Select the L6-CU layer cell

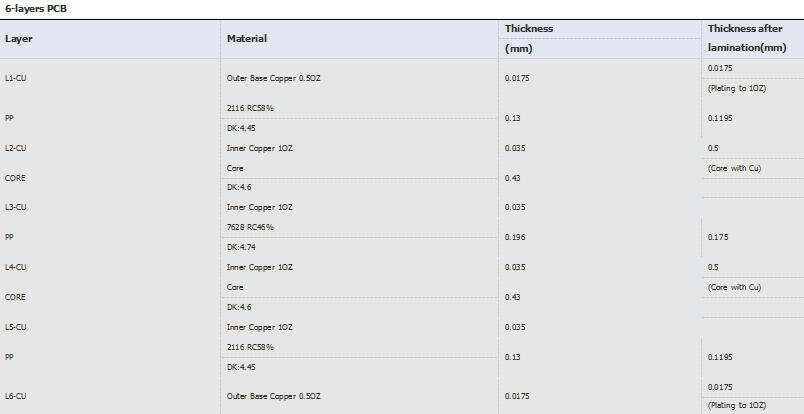[x=15, y=397]
